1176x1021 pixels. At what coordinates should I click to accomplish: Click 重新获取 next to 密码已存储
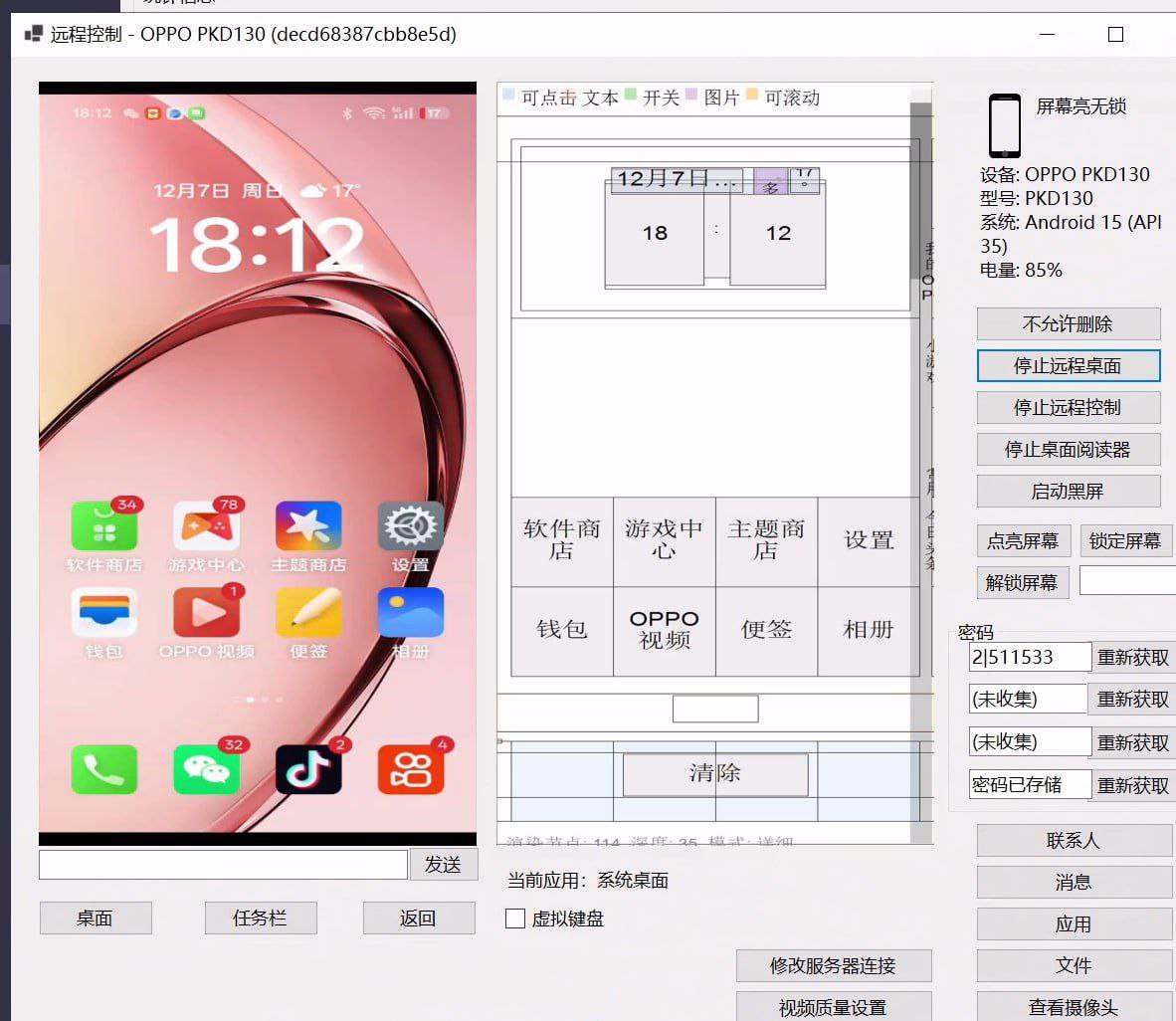tap(1133, 784)
